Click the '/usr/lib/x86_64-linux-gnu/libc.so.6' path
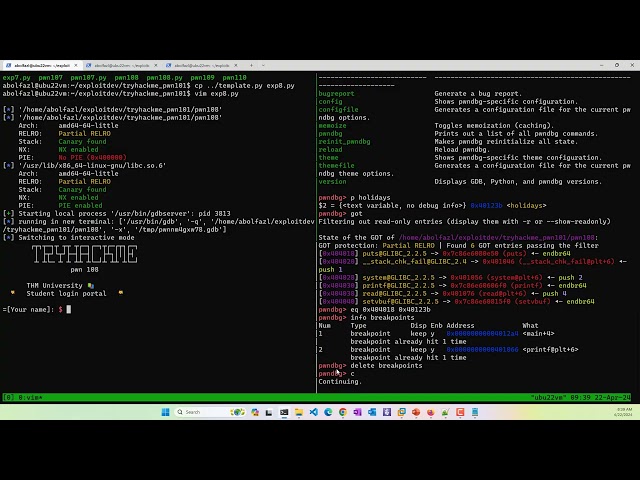The image size is (640, 480). (x=92, y=166)
